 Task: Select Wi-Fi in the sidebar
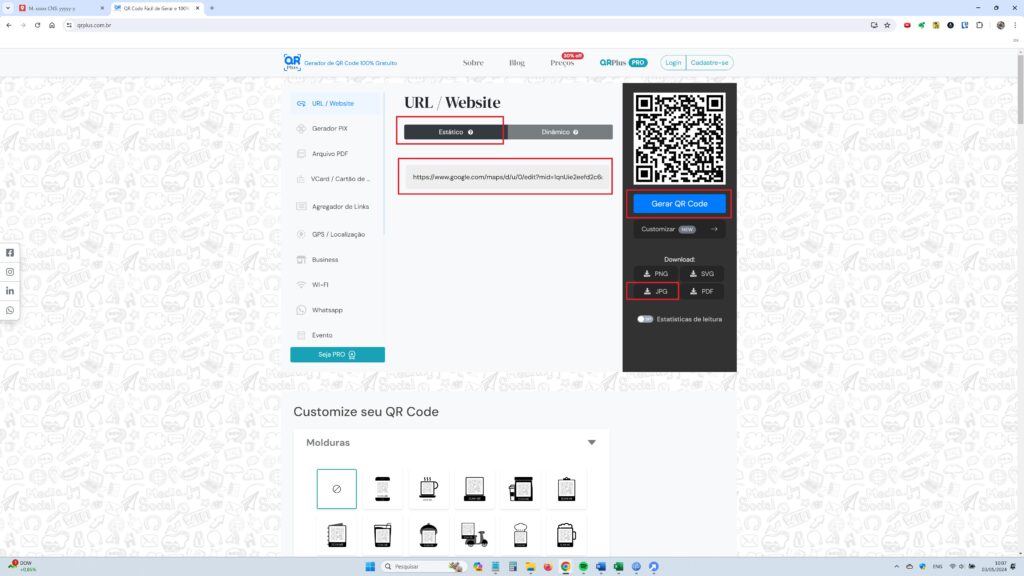[x=336, y=285]
